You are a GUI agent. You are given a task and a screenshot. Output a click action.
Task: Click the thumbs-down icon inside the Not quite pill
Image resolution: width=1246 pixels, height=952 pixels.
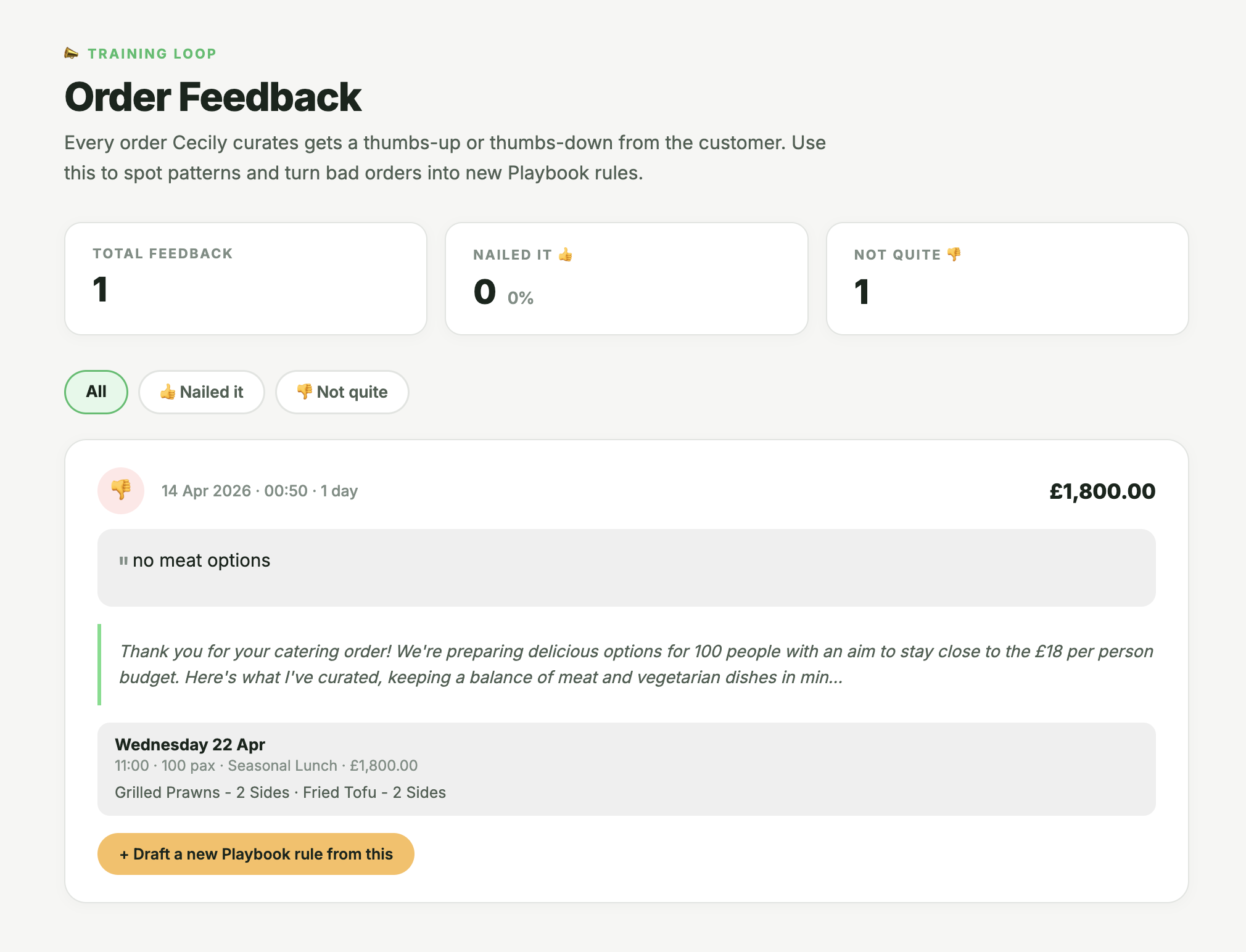click(304, 392)
